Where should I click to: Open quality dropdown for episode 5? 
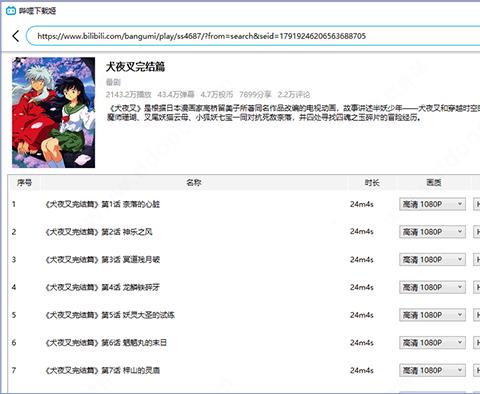(x=432, y=315)
